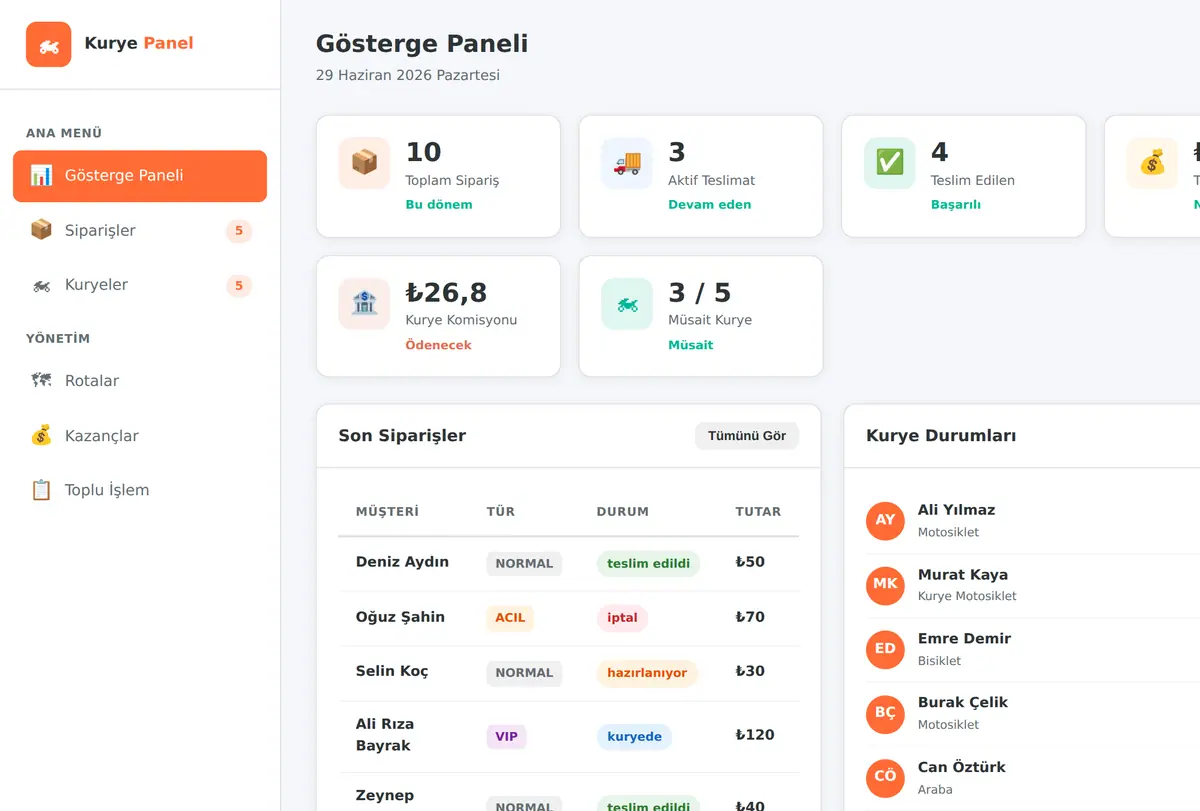Click Emre Demir's ED avatar
This screenshot has height=811, width=1200.
click(x=885, y=649)
